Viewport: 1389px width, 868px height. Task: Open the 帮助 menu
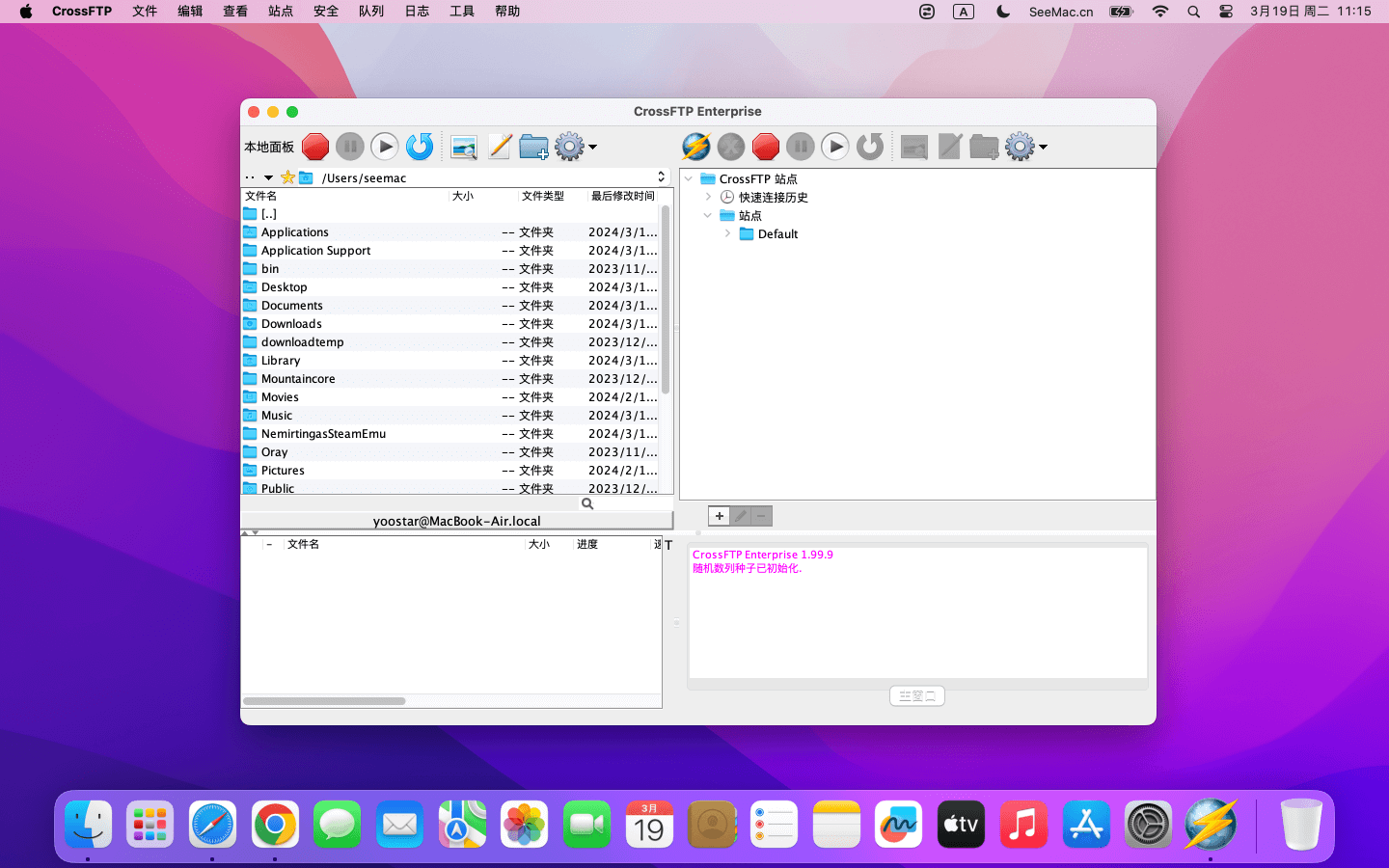(x=507, y=12)
